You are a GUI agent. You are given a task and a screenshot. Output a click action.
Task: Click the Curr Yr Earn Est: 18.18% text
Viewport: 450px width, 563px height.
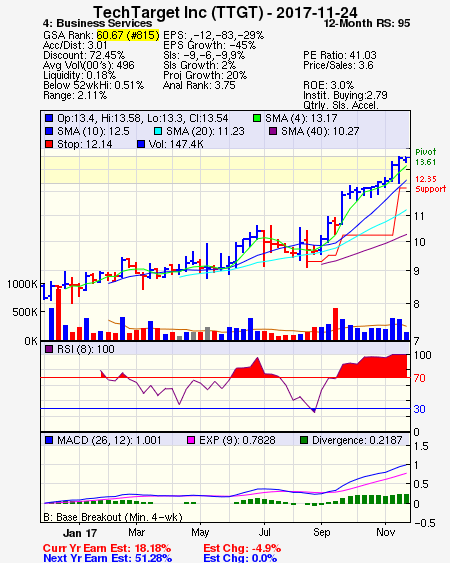click(x=107, y=549)
